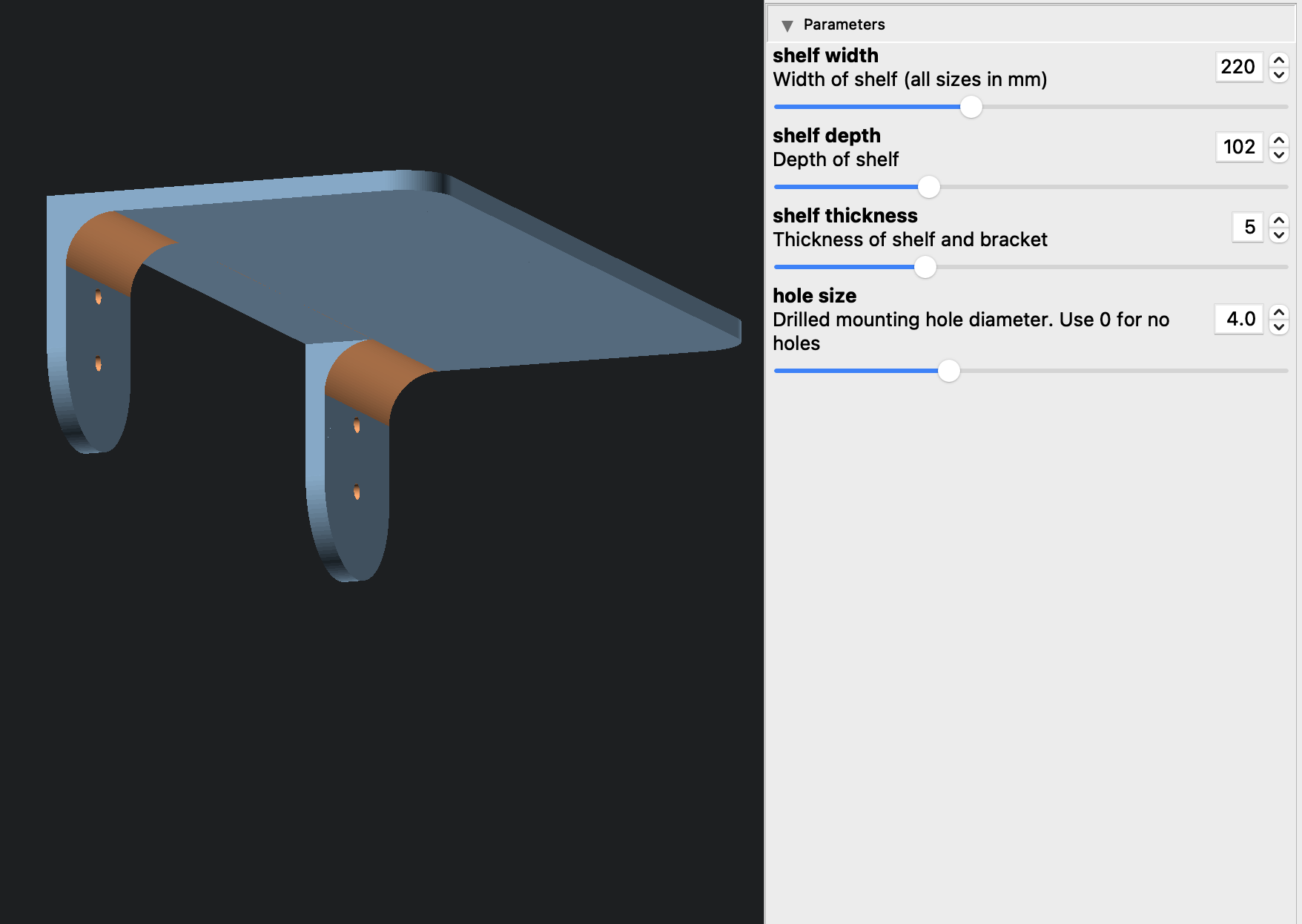Click the shelf depth value field 102

[x=1239, y=147]
